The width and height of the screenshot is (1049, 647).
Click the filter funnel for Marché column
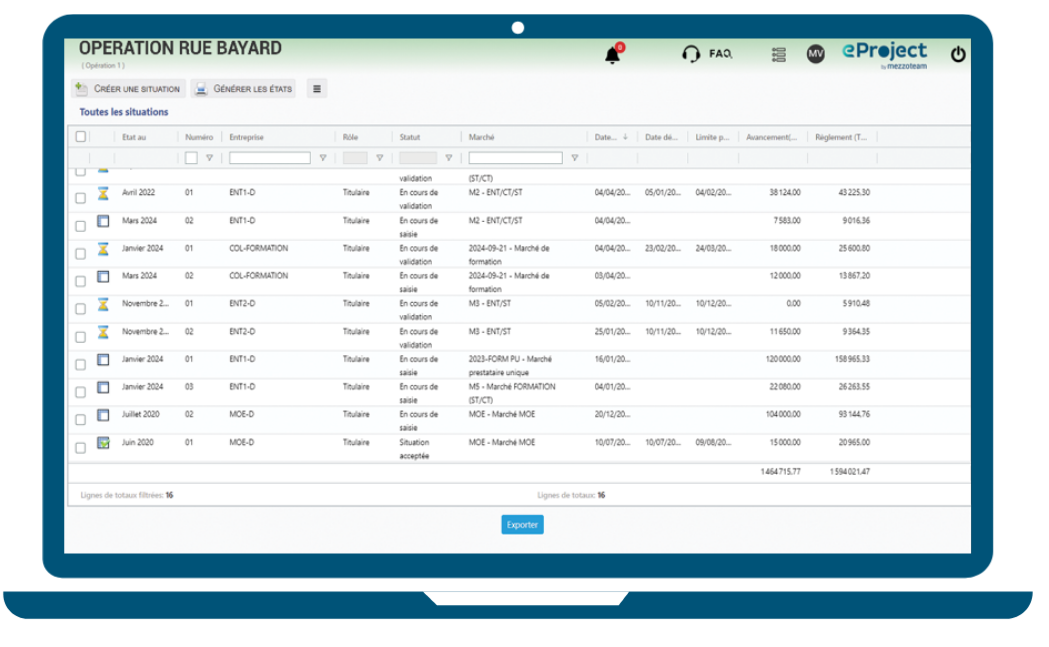(x=575, y=158)
